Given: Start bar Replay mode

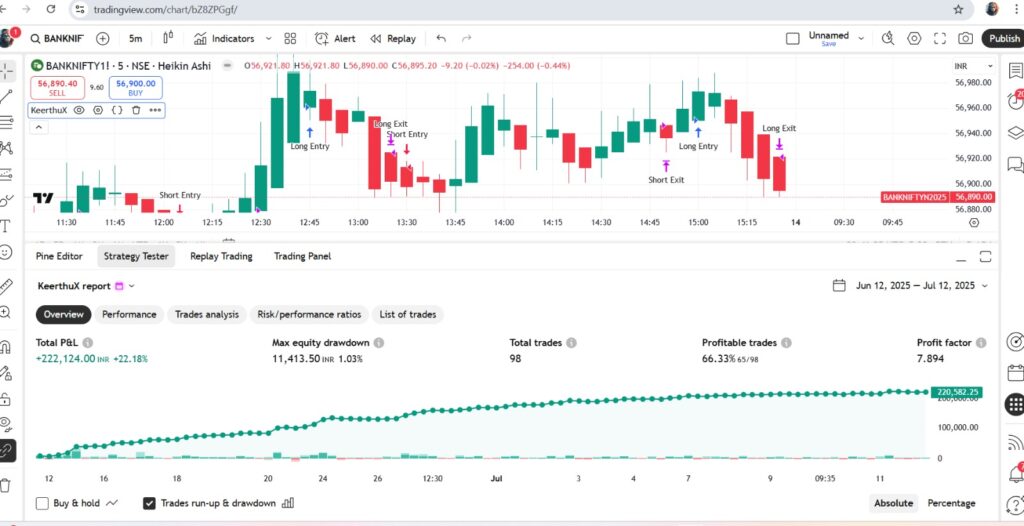Looking at the screenshot, I should (x=392, y=39).
